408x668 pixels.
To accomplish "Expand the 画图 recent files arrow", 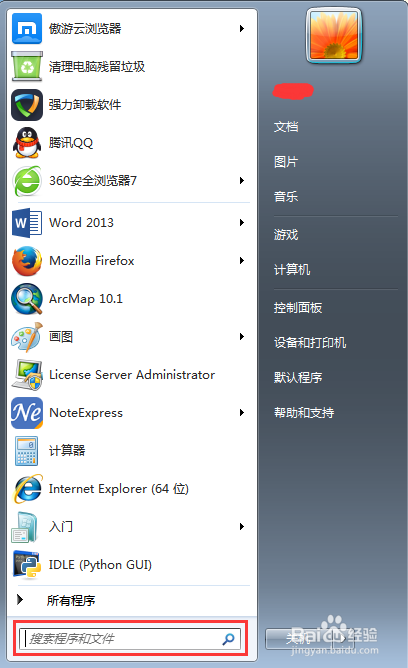I will (x=242, y=337).
